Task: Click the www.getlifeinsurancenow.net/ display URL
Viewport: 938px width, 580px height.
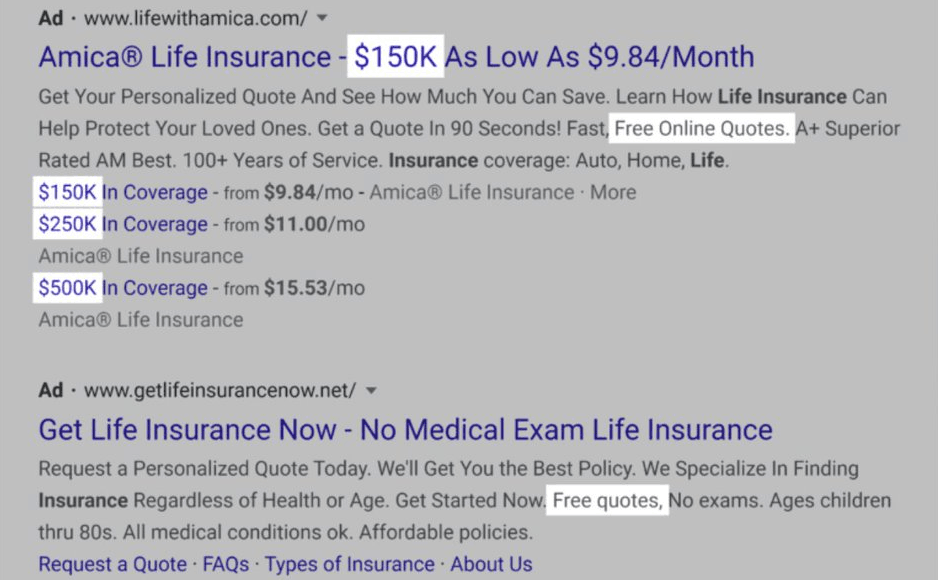Action: pyautogui.click(x=220, y=390)
